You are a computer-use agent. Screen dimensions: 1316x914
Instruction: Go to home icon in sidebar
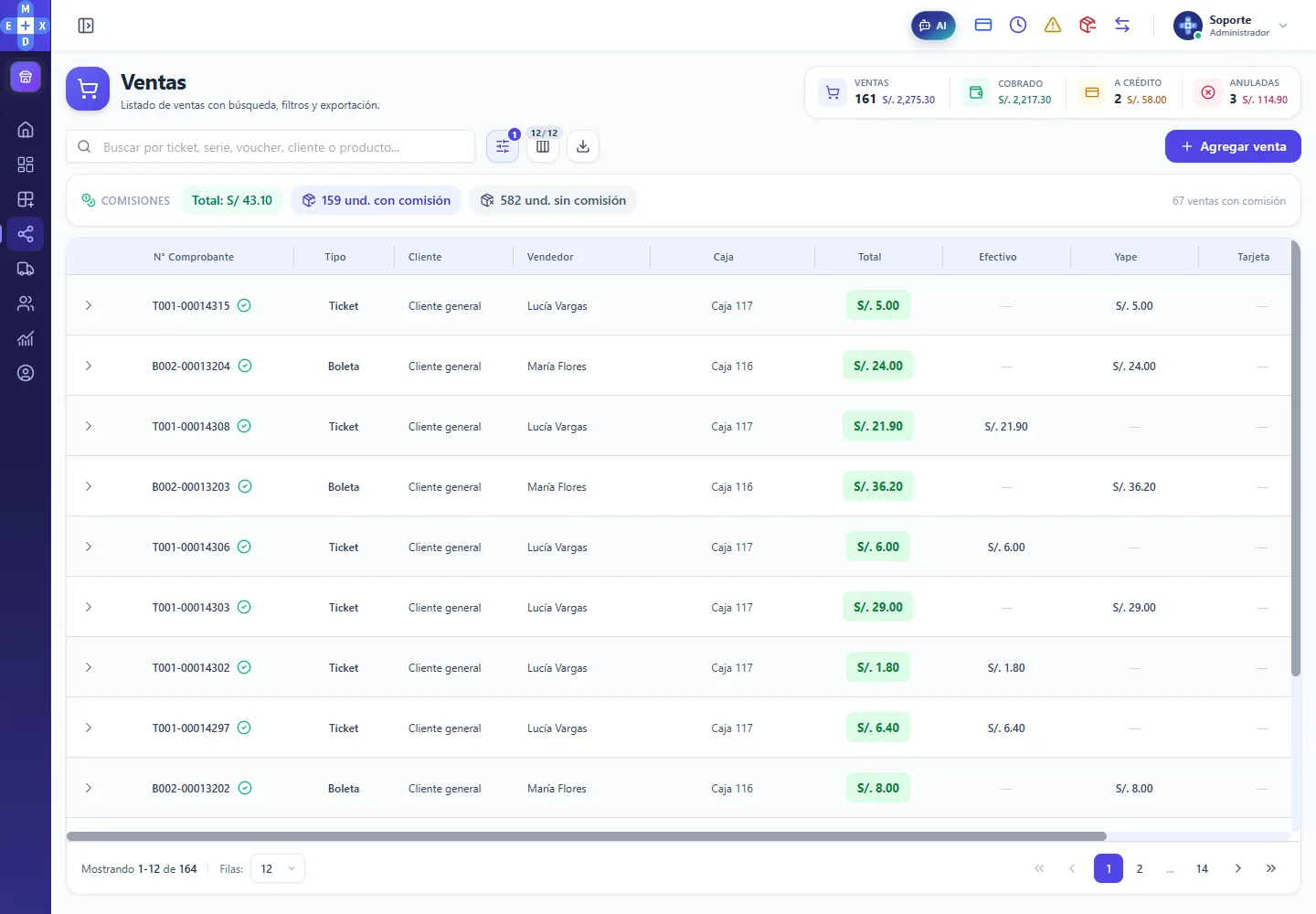pyautogui.click(x=26, y=130)
